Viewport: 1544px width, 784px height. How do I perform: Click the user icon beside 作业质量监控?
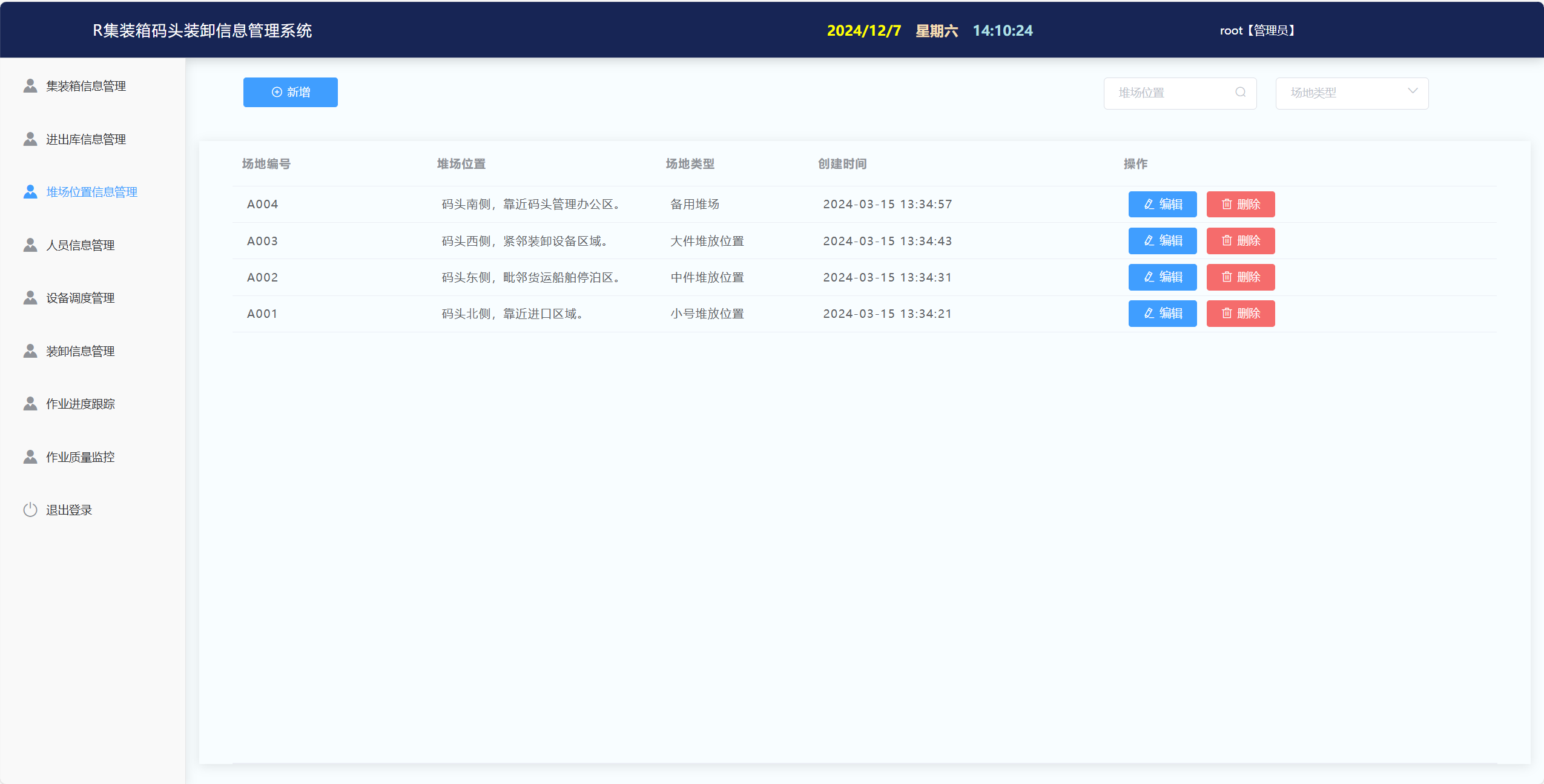[30, 457]
